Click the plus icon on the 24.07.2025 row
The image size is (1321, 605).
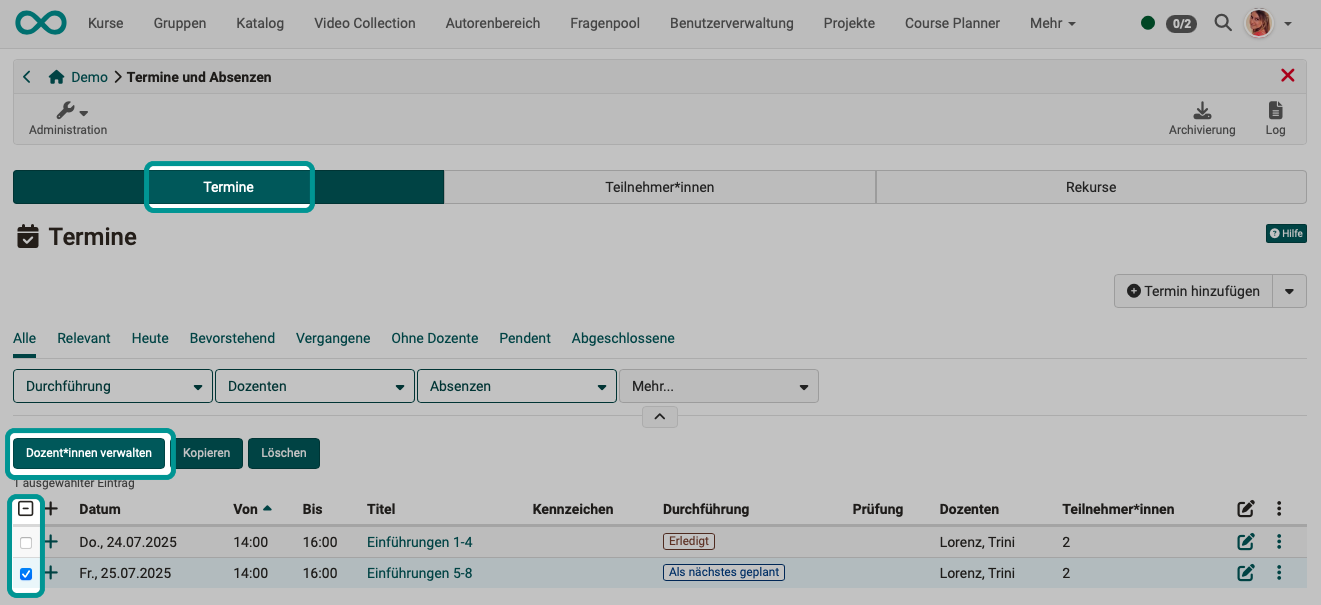[50, 540]
